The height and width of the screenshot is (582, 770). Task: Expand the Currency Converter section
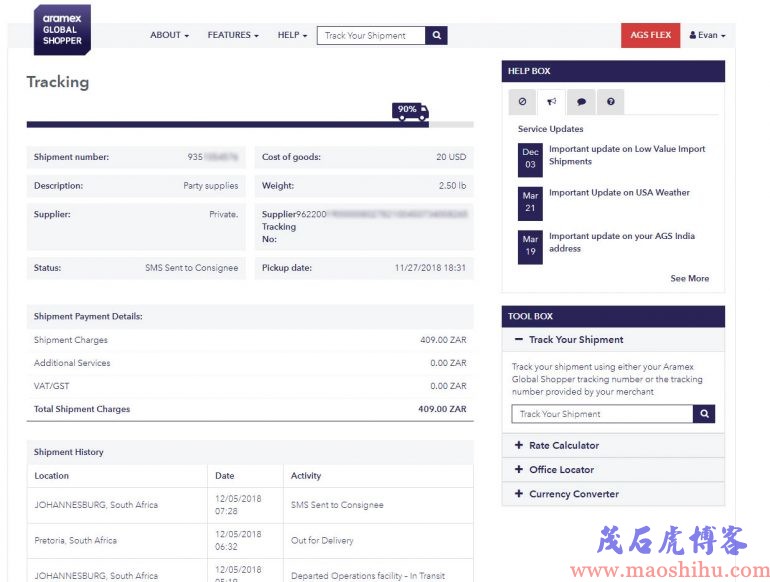613,494
